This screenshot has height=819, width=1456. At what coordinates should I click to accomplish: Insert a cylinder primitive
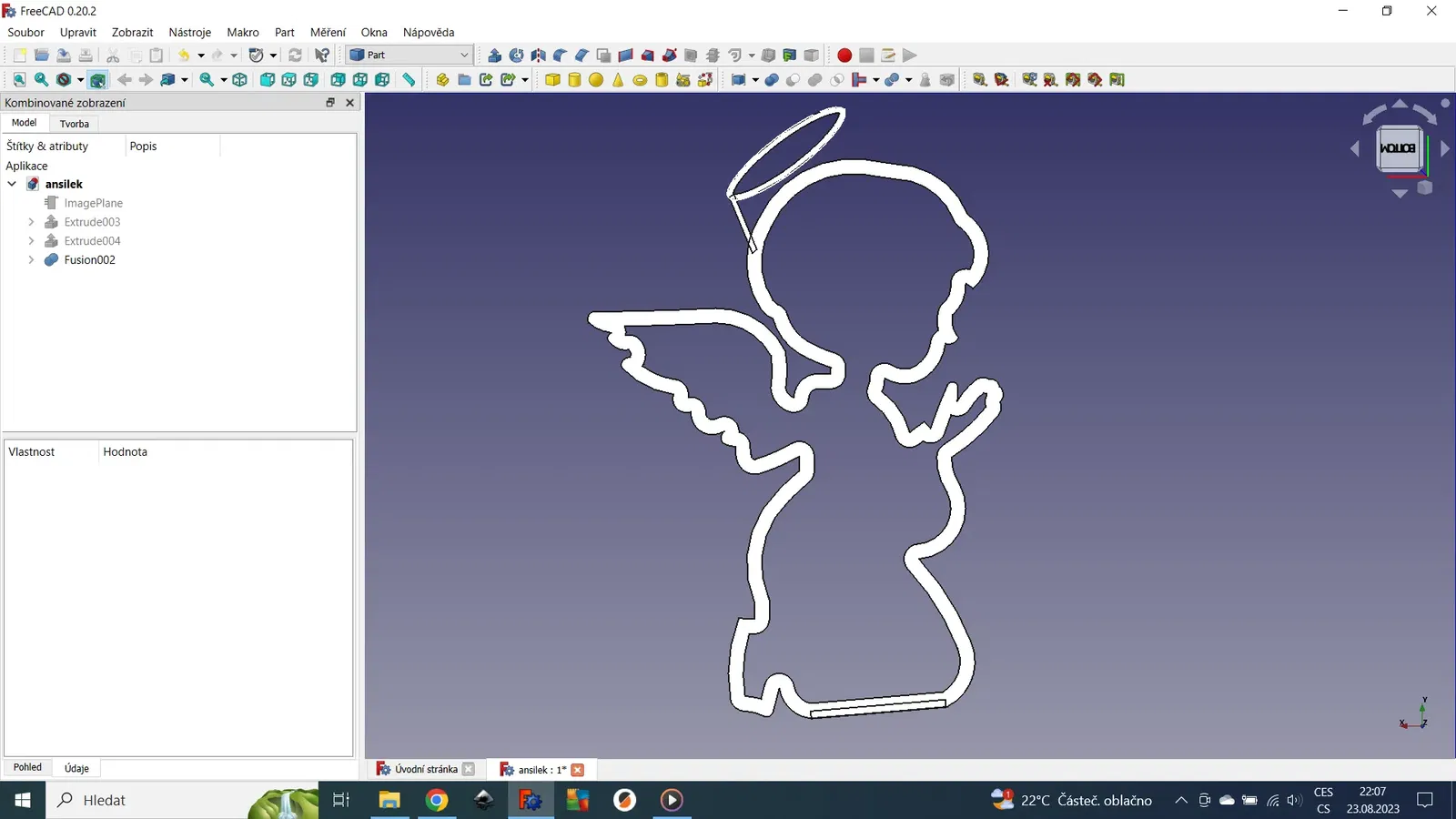574,80
